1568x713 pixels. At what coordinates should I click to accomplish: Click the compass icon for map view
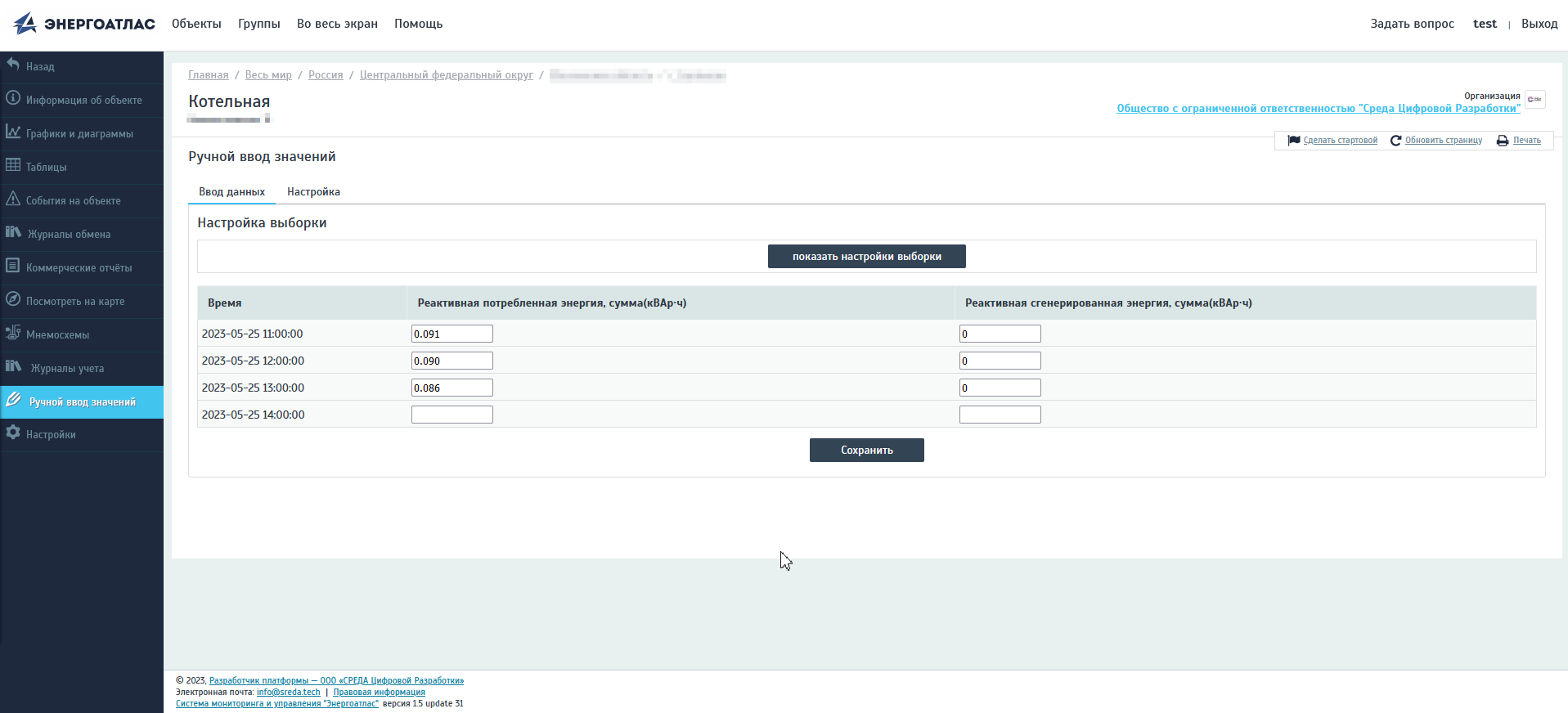[13, 299]
